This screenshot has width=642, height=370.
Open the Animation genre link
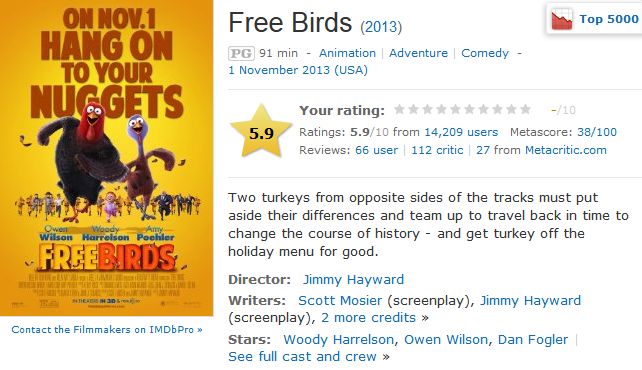(x=347, y=53)
